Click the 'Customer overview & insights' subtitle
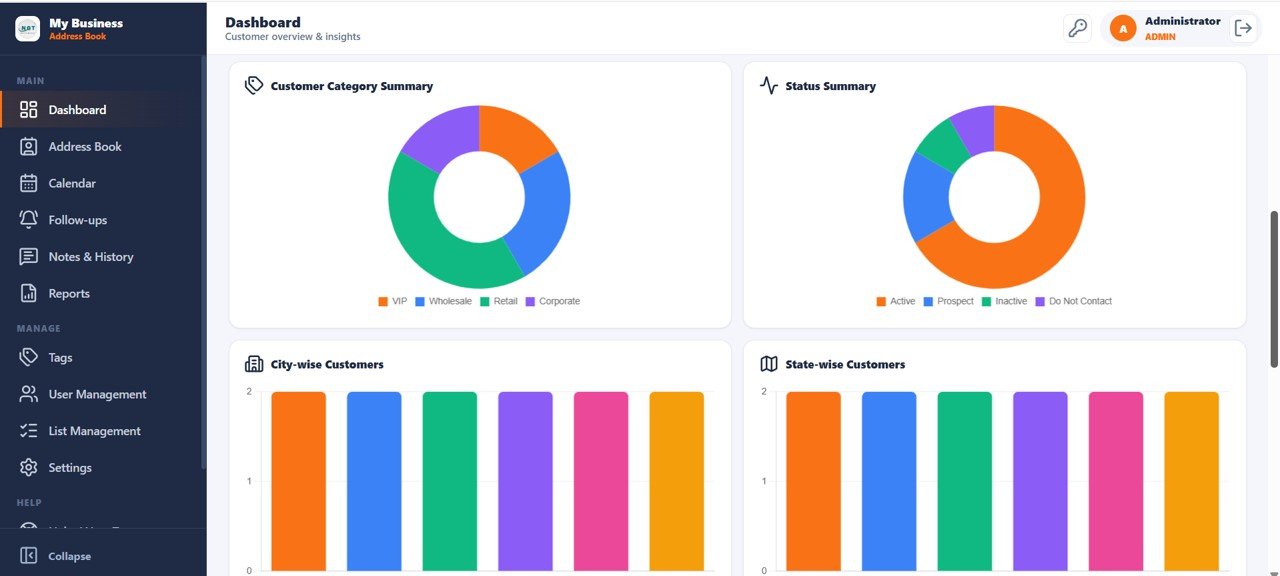 point(293,37)
